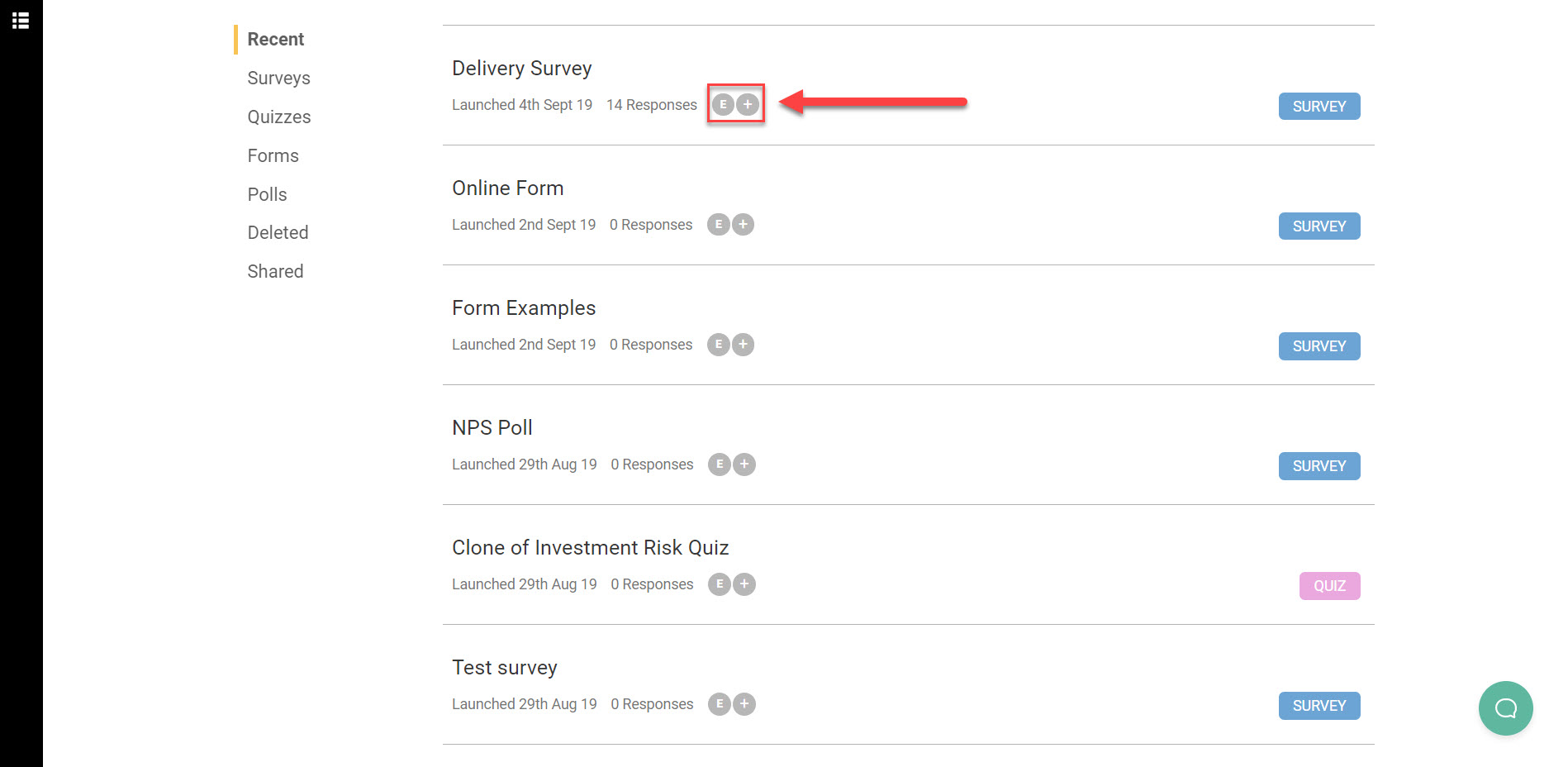Image resolution: width=1568 pixels, height=767 pixels.
Task: Click the E avatar on Clone of Investment Risk Quiz
Action: (x=720, y=584)
